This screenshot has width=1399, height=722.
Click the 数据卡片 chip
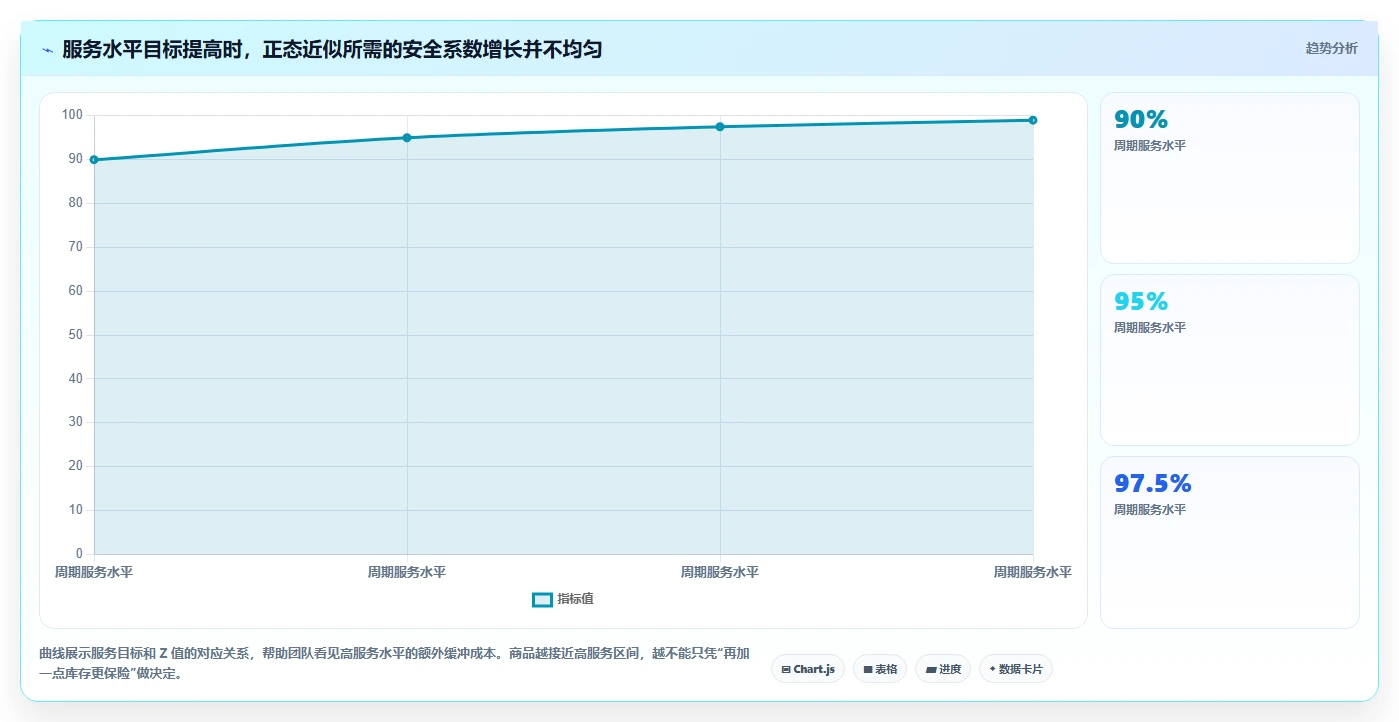point(1016,669)
